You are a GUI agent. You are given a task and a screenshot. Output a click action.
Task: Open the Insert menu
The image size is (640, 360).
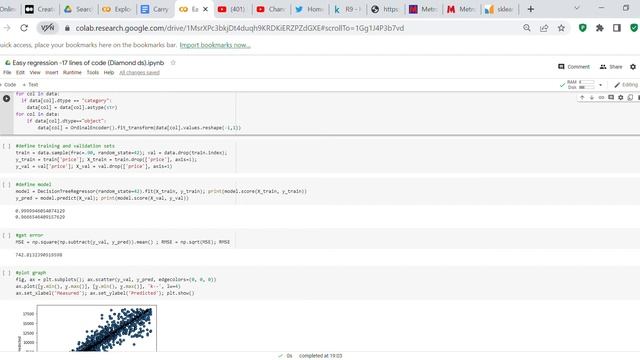pos(52,73)
